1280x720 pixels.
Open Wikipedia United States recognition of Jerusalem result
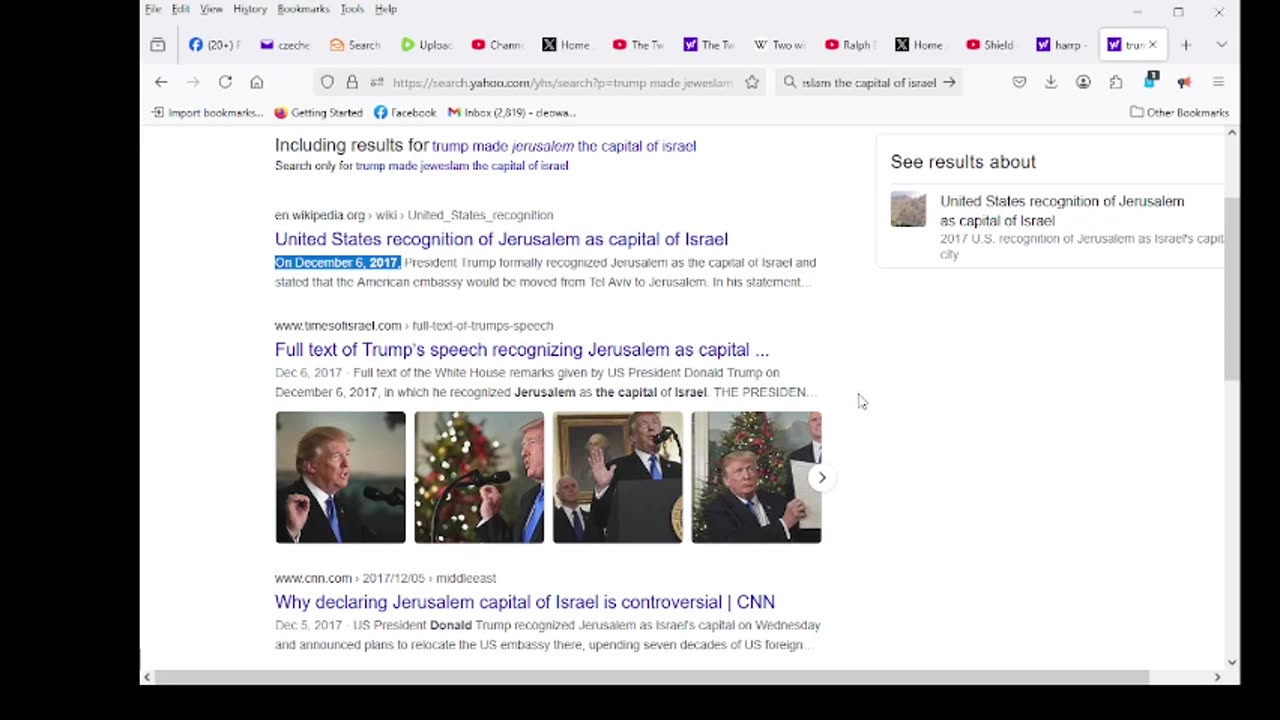point(501,239)
